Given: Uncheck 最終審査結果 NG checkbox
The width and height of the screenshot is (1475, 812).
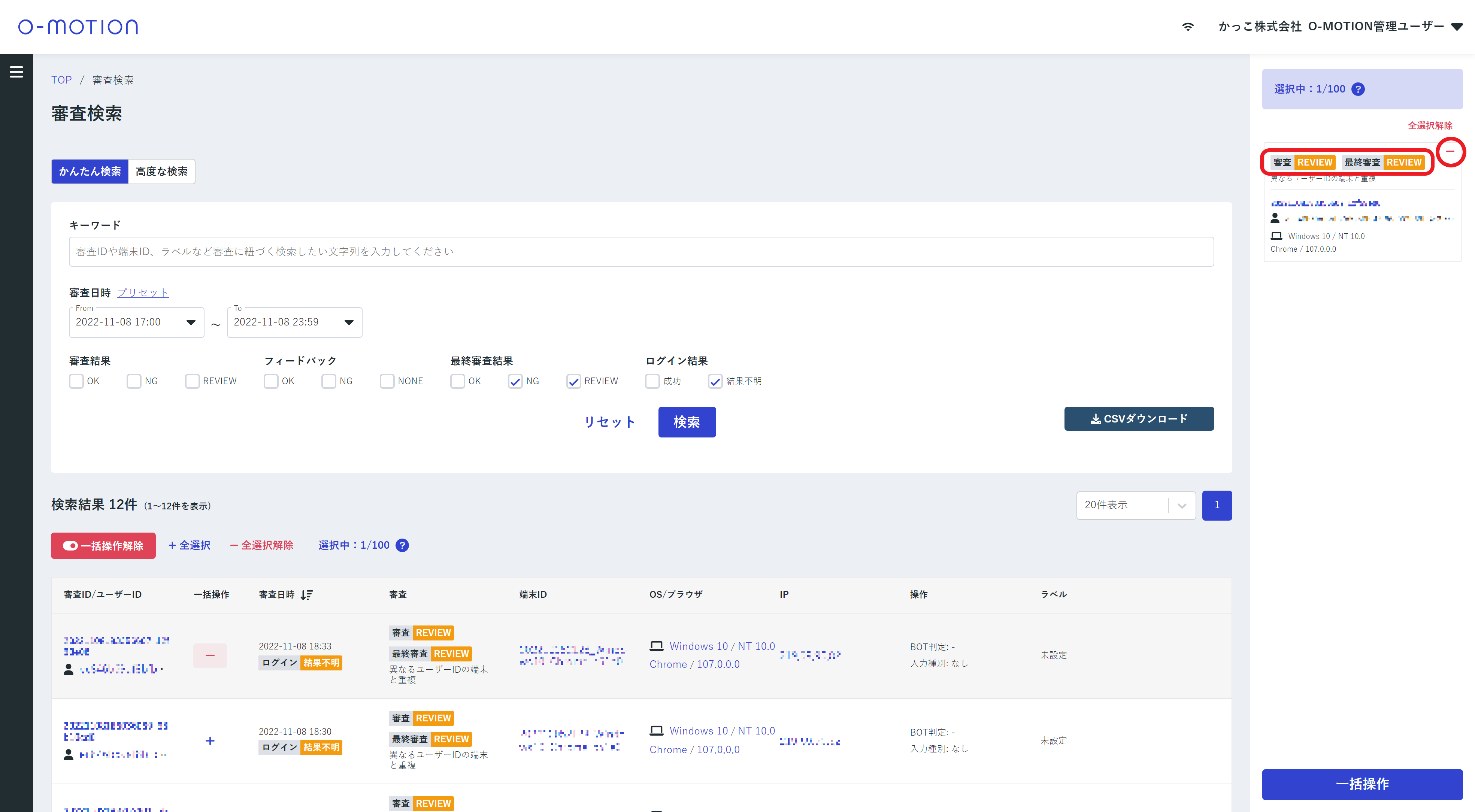Looking at the screenshot, I should point(515,381).
